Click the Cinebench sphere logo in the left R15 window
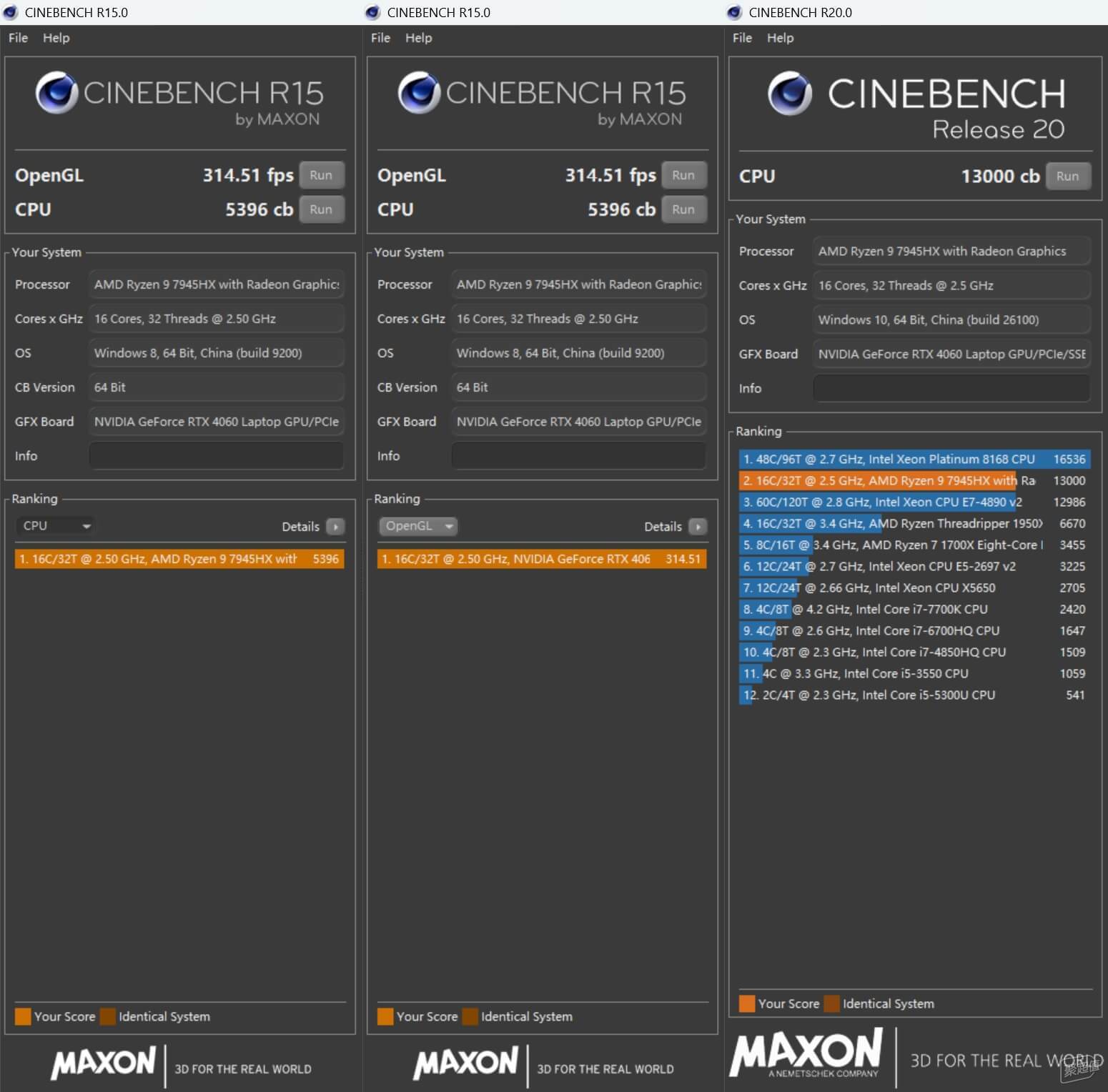This screenshot has width=1108, height=1092. 56,92
